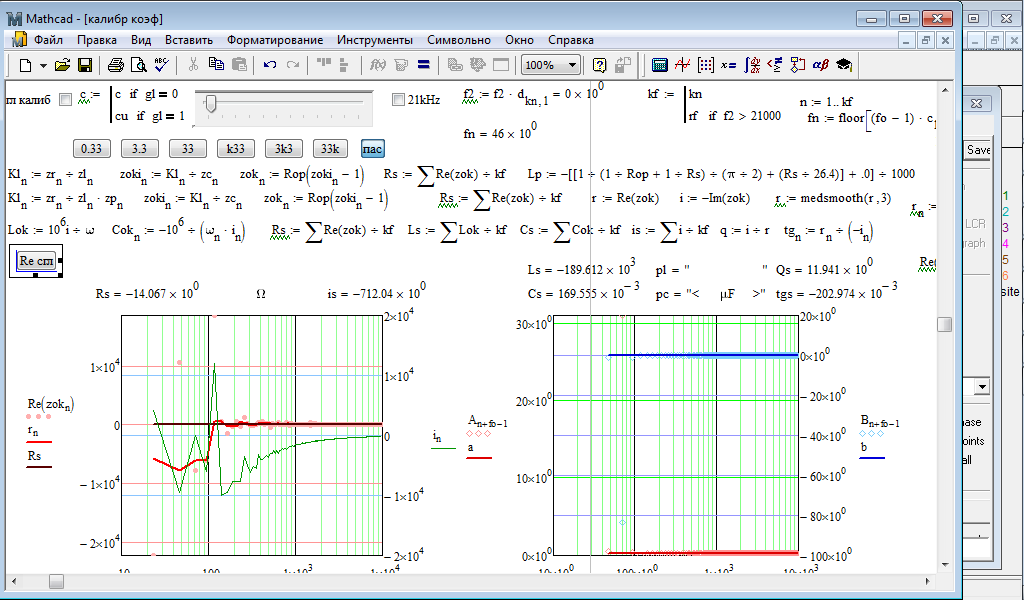
Task: Open the Форматирование menu
Action: pos(274,40)
